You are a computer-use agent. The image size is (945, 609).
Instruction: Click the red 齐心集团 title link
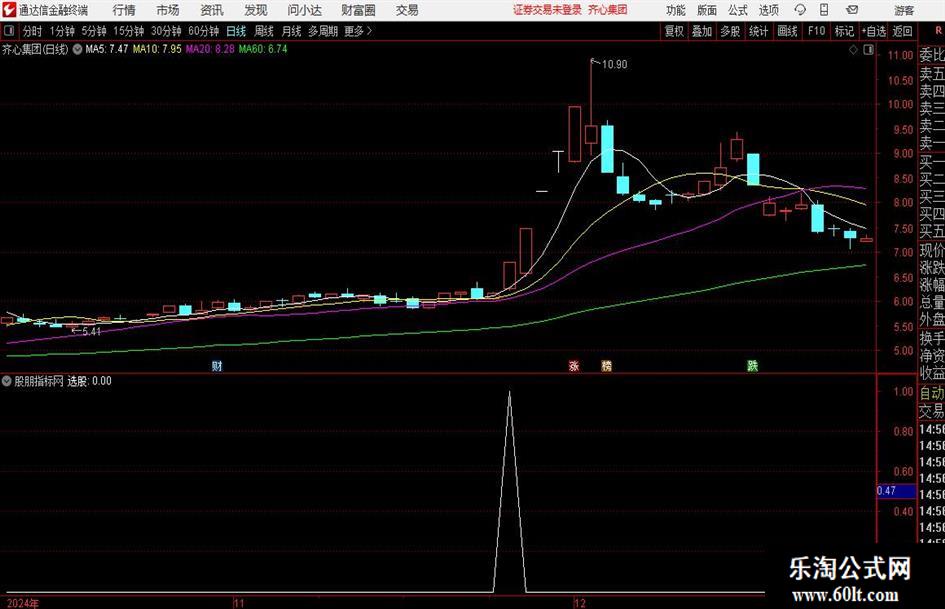608,10
